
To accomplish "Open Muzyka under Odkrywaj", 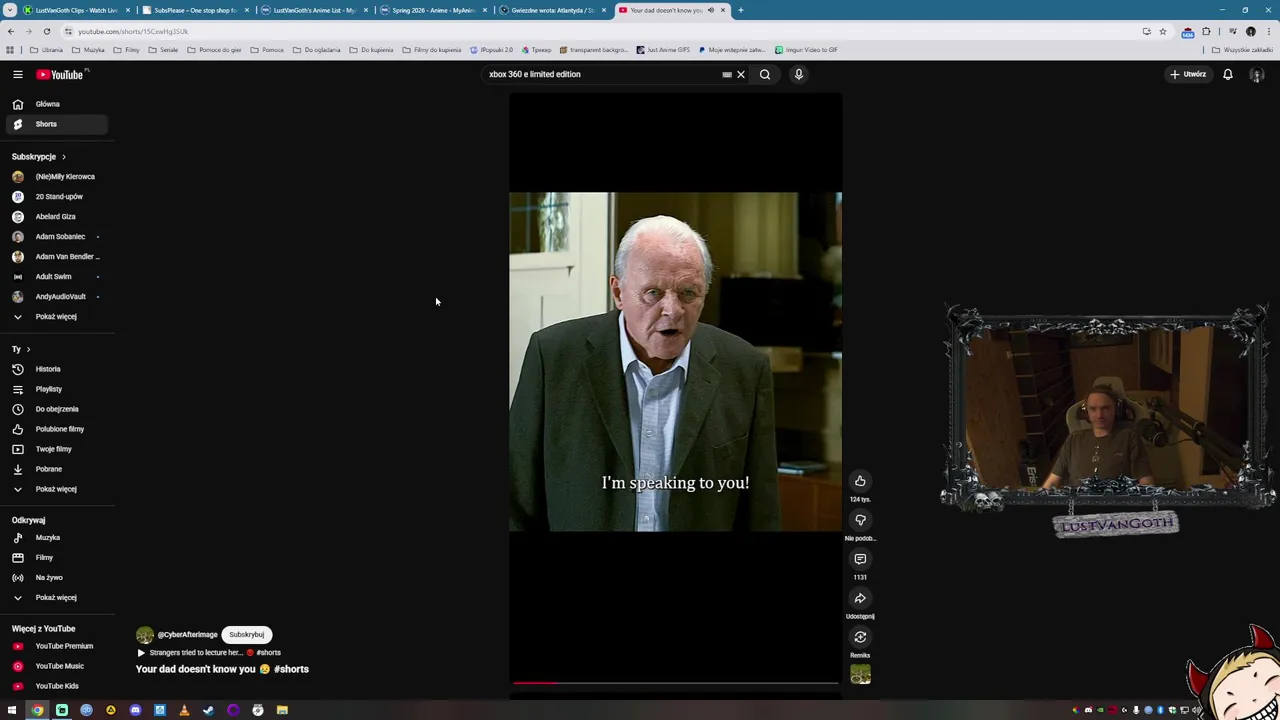I will click(57, 537).
